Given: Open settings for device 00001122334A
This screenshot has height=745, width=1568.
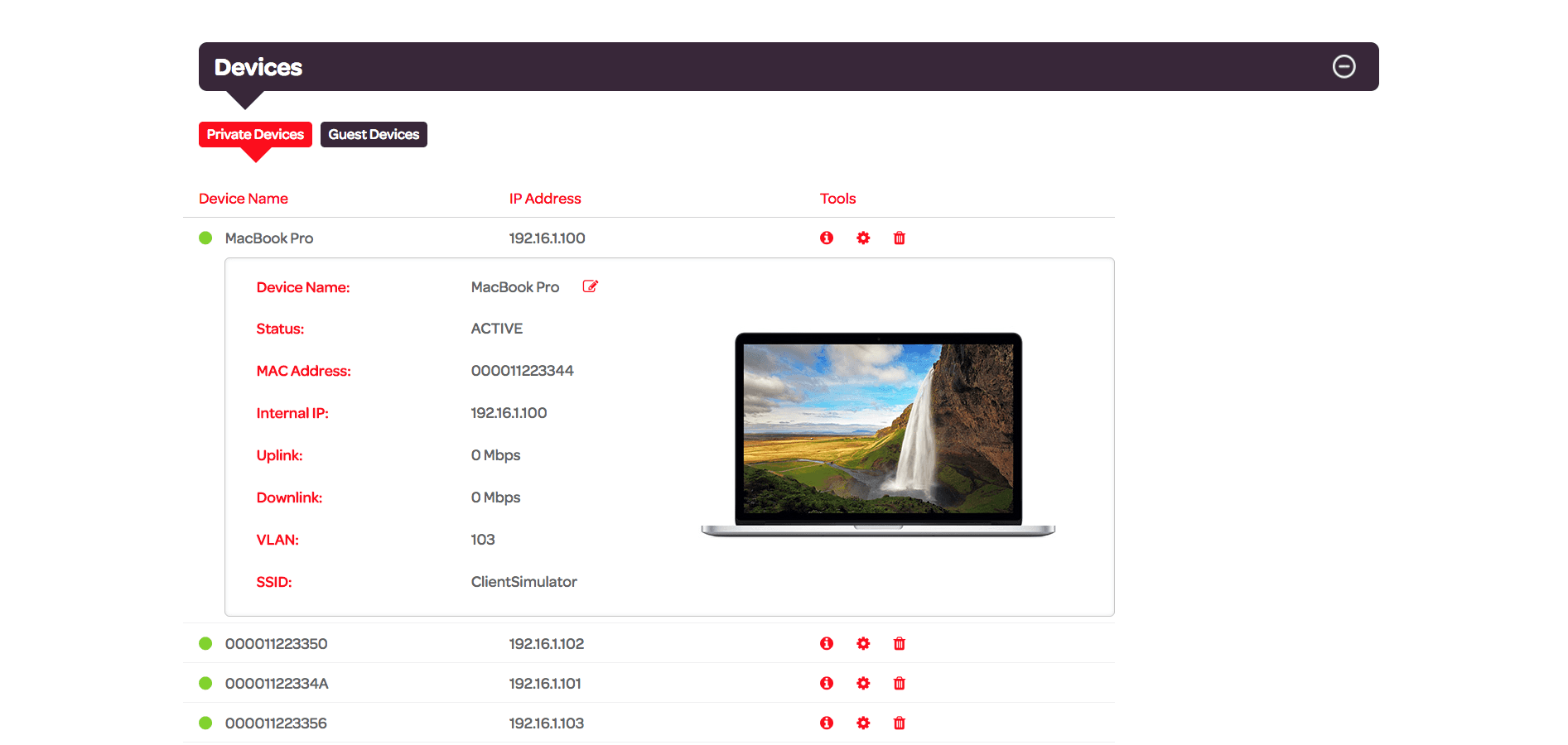Looking at the screenshot, I should tap(863, 683).
